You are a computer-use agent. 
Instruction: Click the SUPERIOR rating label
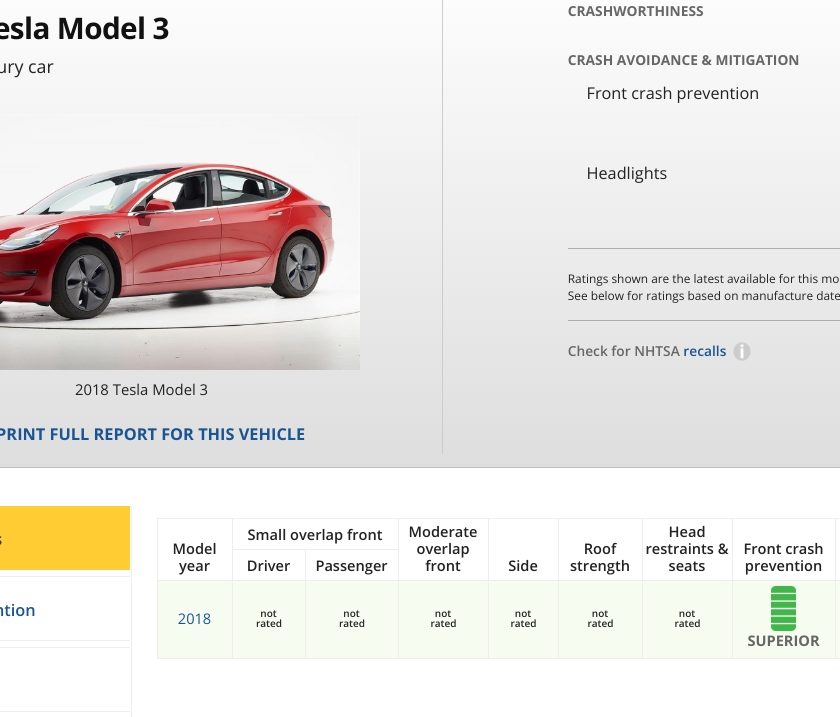[x=783, y=641]
